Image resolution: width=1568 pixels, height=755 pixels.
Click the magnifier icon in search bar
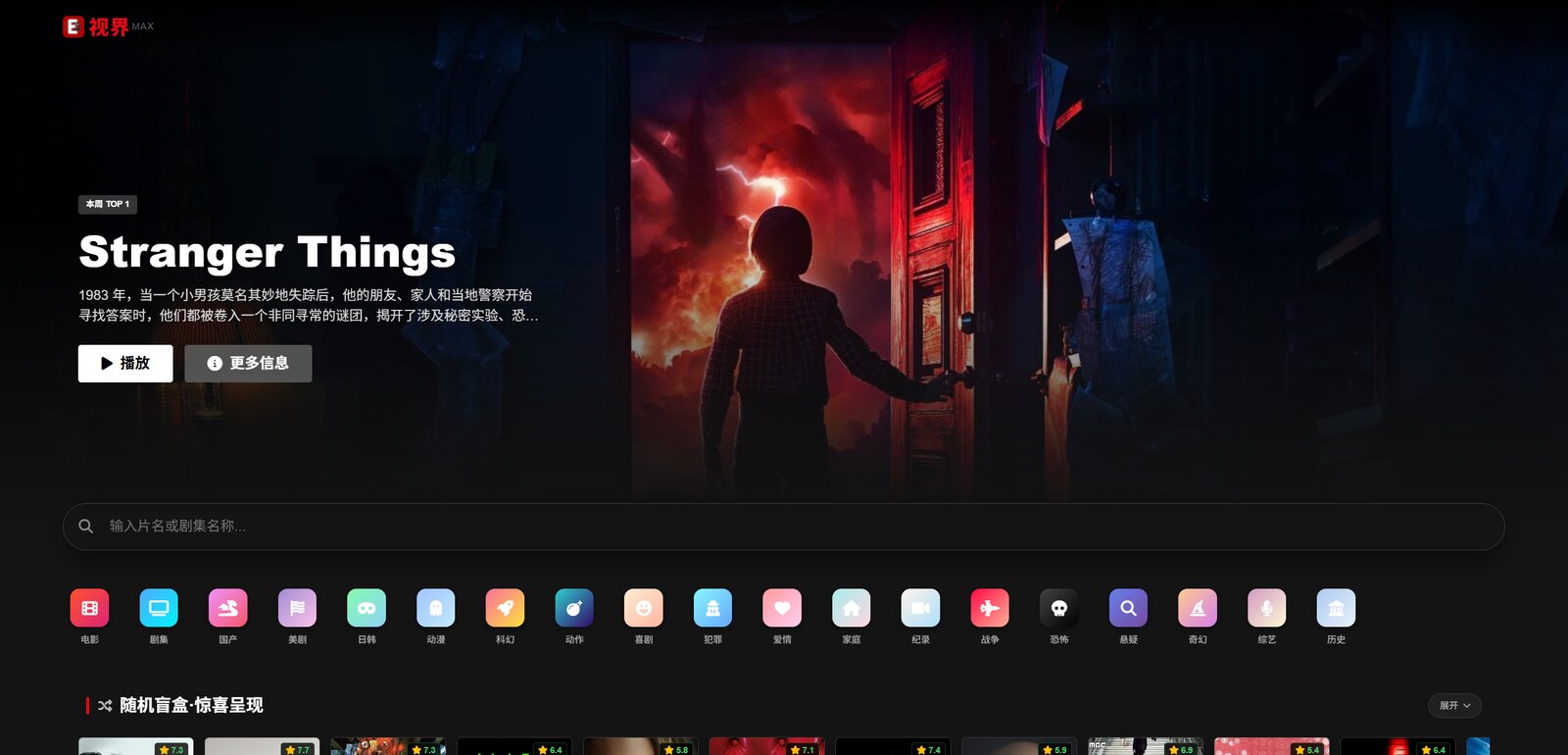86,527
